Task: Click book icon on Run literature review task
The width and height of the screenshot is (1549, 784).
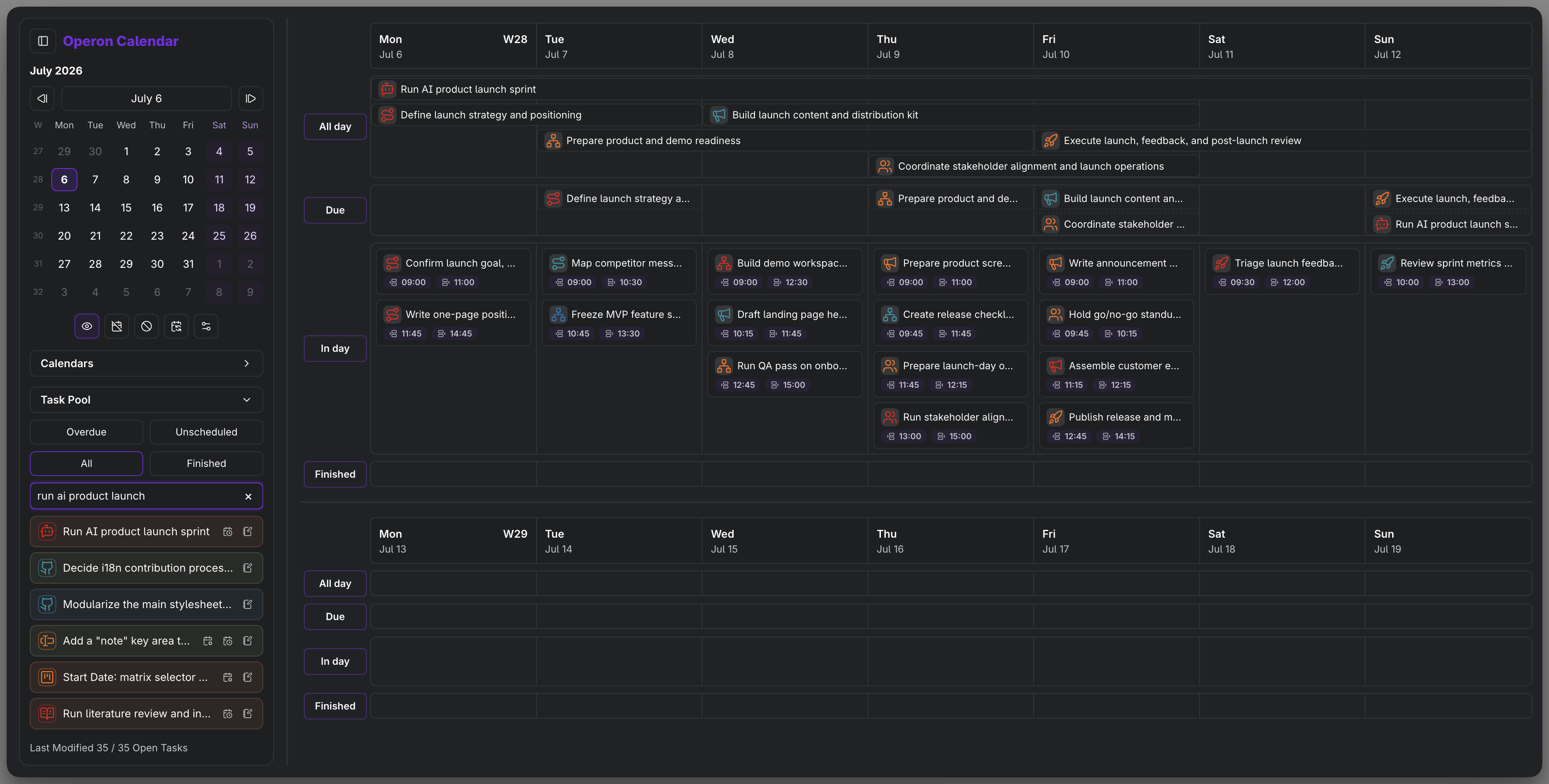Action: pyautogui.click(x=47, y=714)
